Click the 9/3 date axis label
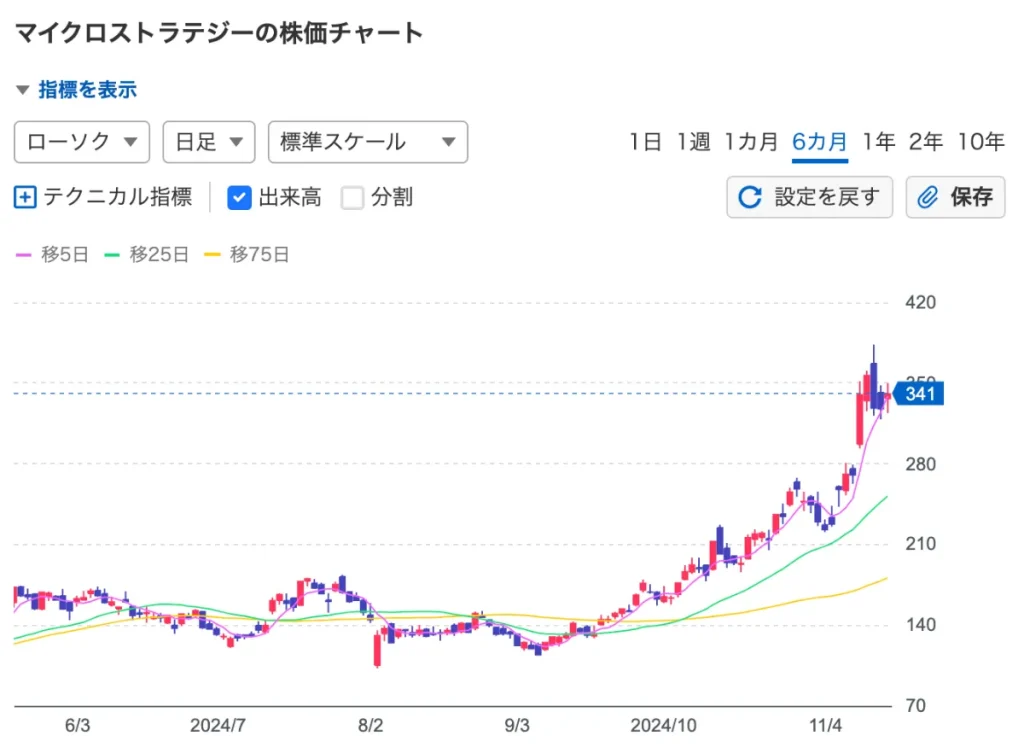Viewport: 1024px width, 747px height. [517, 725]
